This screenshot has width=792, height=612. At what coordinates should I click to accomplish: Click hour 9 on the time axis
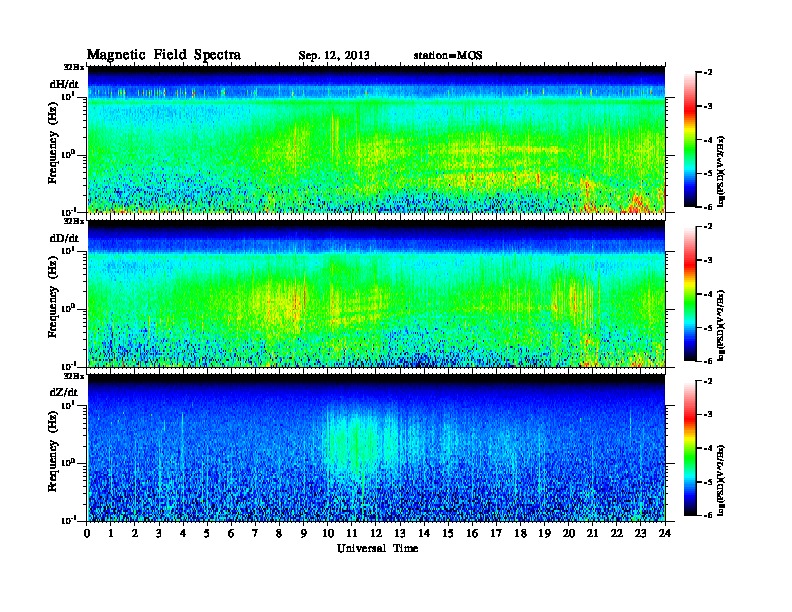coord(304,533)
